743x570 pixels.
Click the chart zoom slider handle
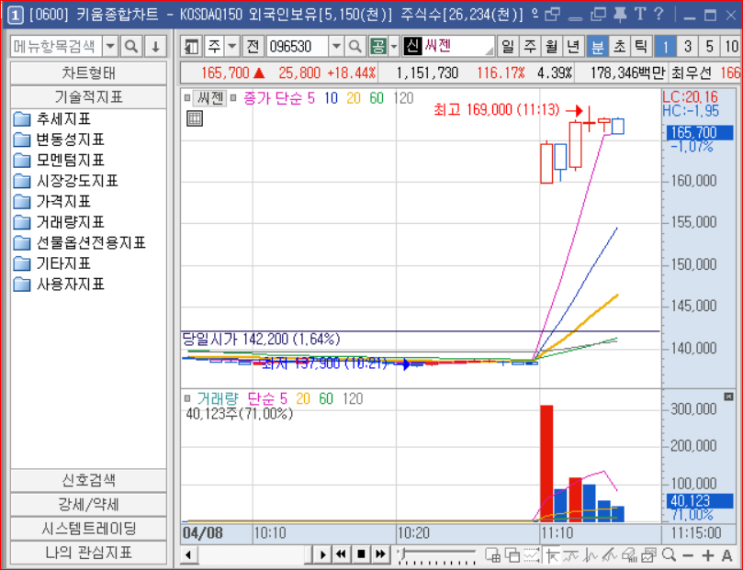404,552
